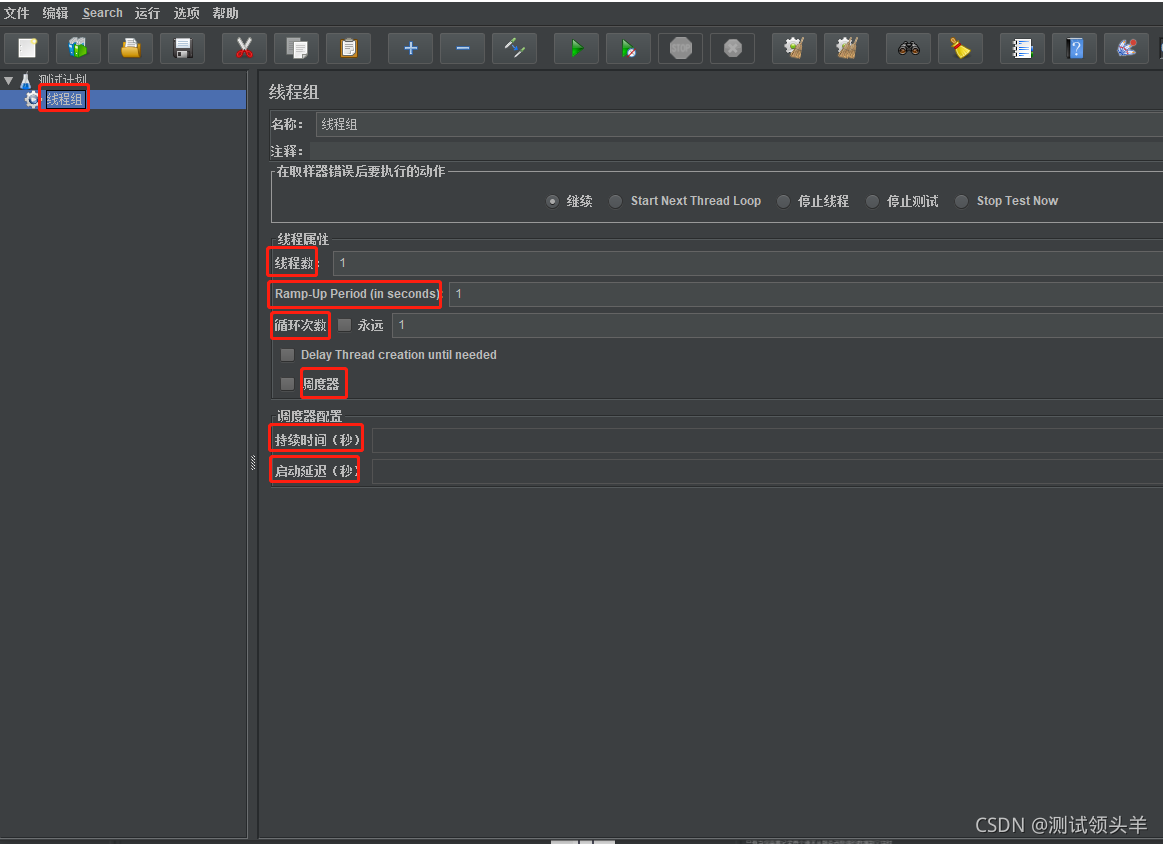Viewport: 1163px width, 844px height.
Task: Select 线程组 node in the tree
Action: pyautogui.click(x=65, y=99)
